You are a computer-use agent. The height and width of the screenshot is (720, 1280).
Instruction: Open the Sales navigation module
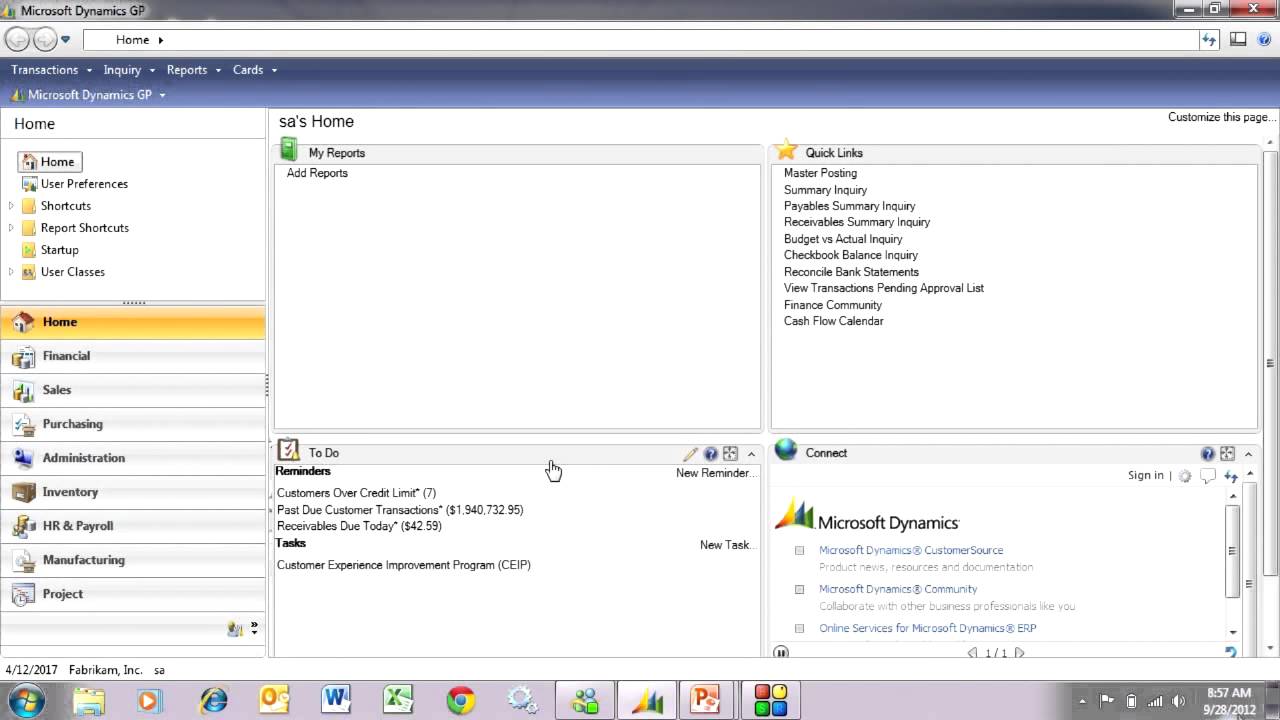(133, 390)
